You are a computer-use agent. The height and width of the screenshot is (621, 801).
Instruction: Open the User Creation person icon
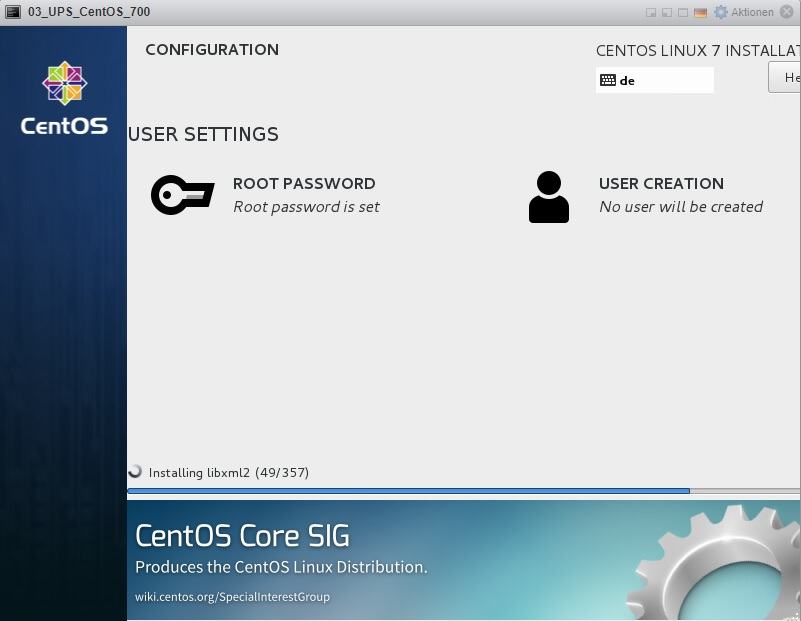click(549, 197)
